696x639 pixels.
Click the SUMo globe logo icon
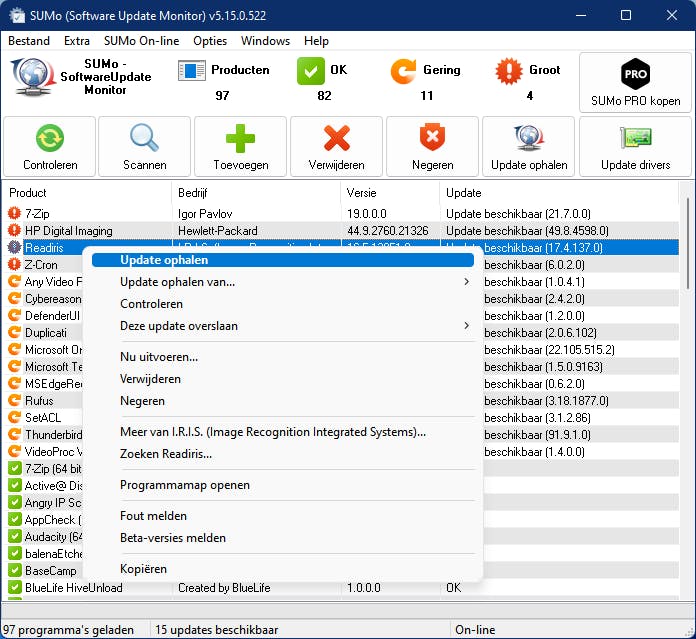point(33,77)
